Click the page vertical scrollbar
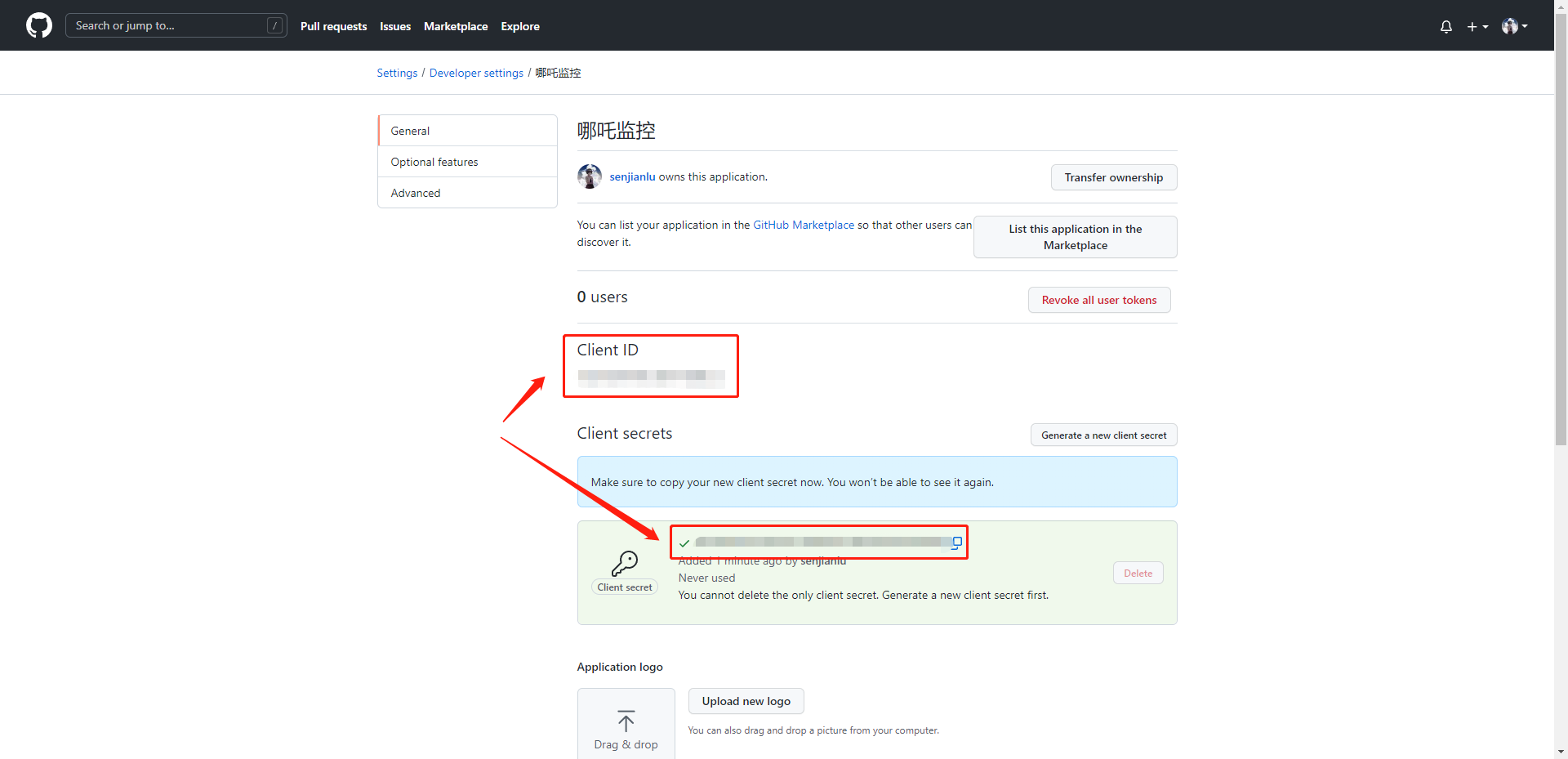 1561,229
